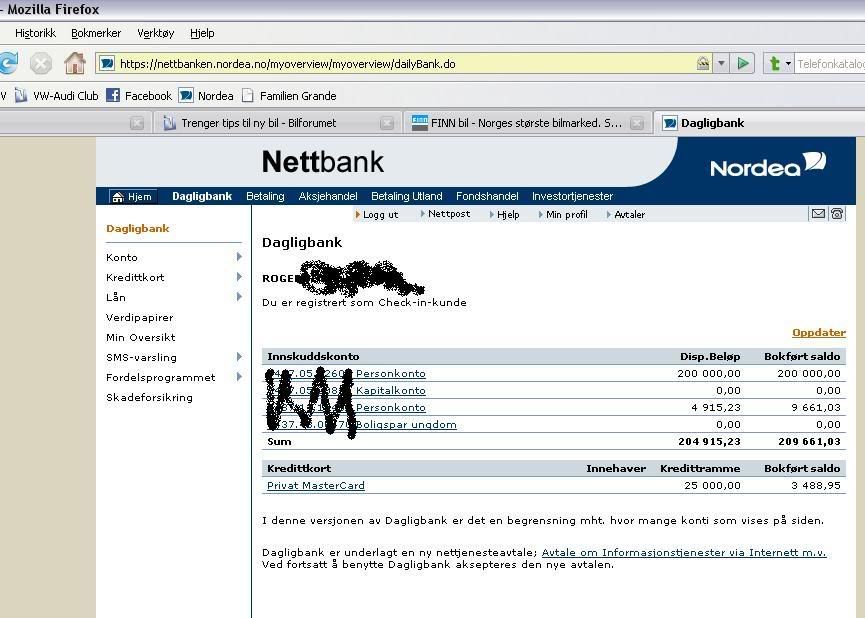
Task: Click the Oppdater link
Action: 818,333
